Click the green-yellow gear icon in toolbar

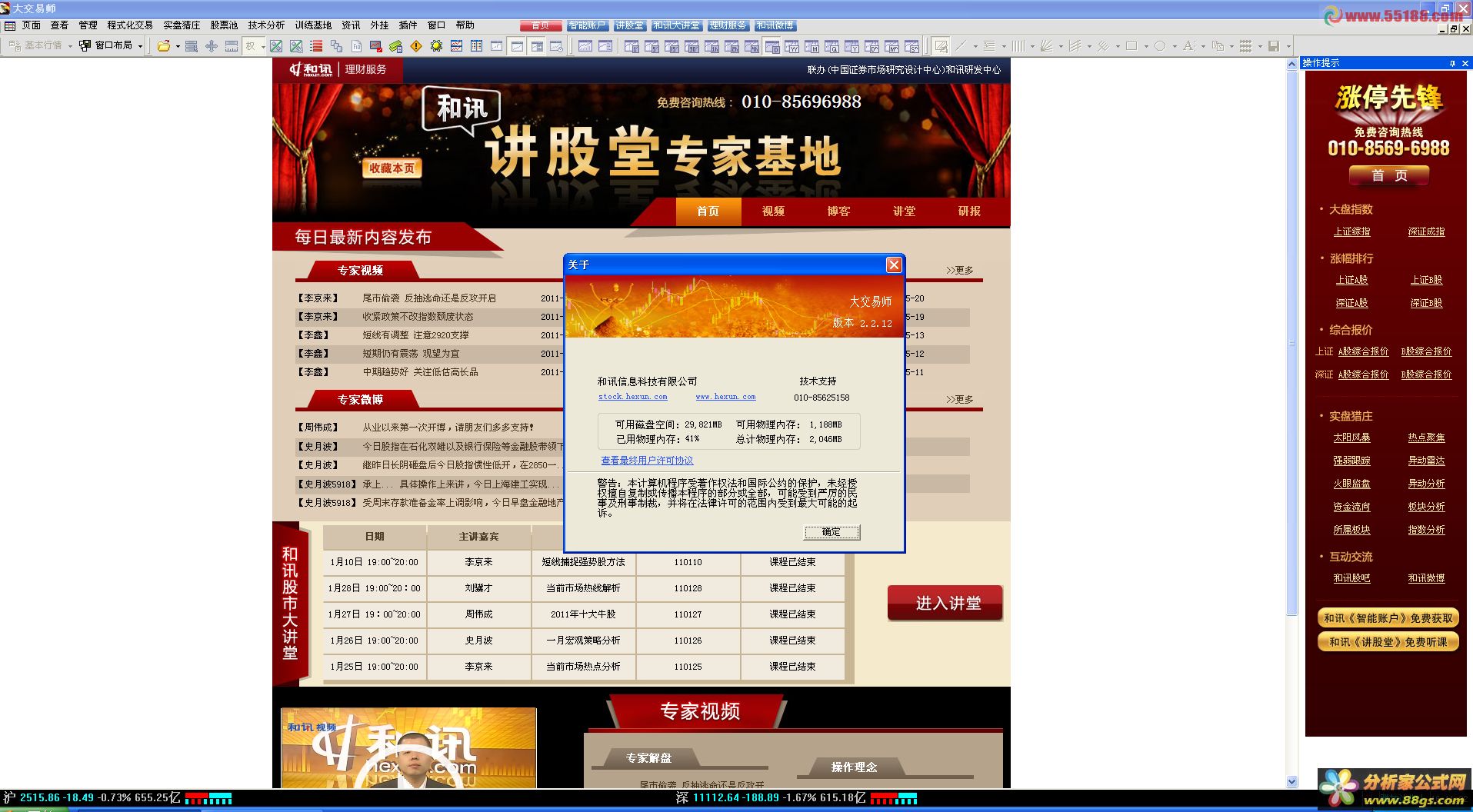(x=435, y=46)
